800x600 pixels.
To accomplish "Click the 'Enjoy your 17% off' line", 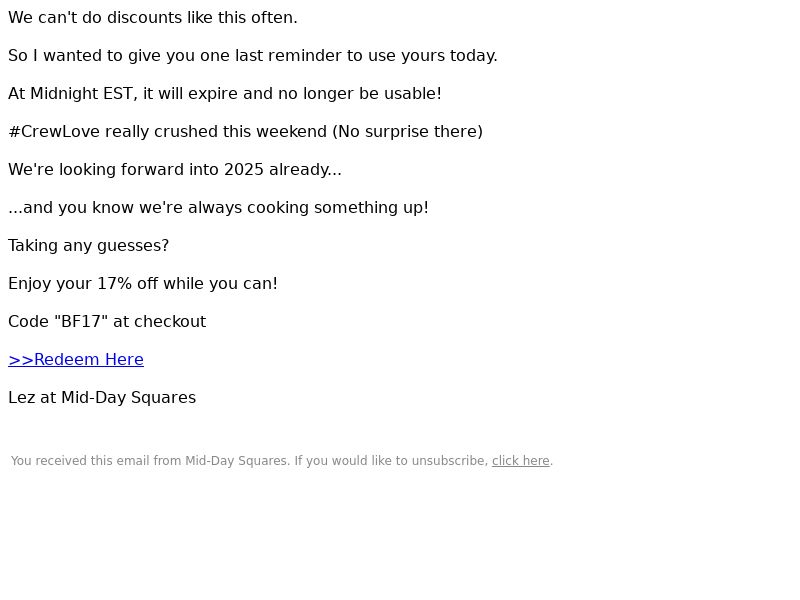I will click(x=143, y=284).
